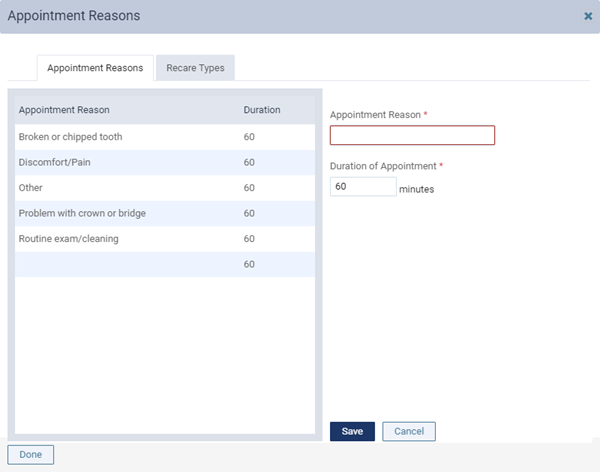Select the Appointment Reasons tab
This screenshot has height=472, width=600.
[95, 68]
